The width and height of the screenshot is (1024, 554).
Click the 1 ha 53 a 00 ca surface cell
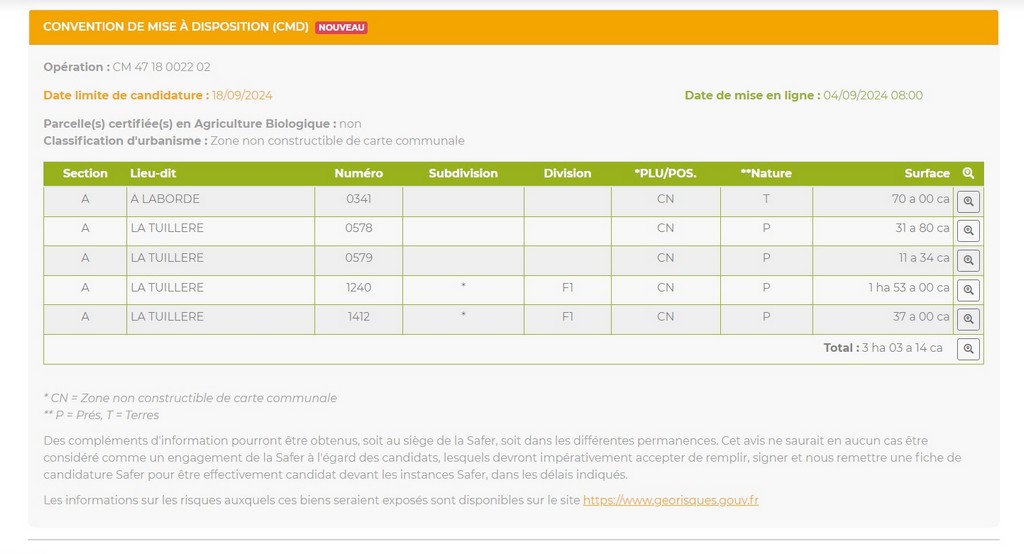[908, 288]
